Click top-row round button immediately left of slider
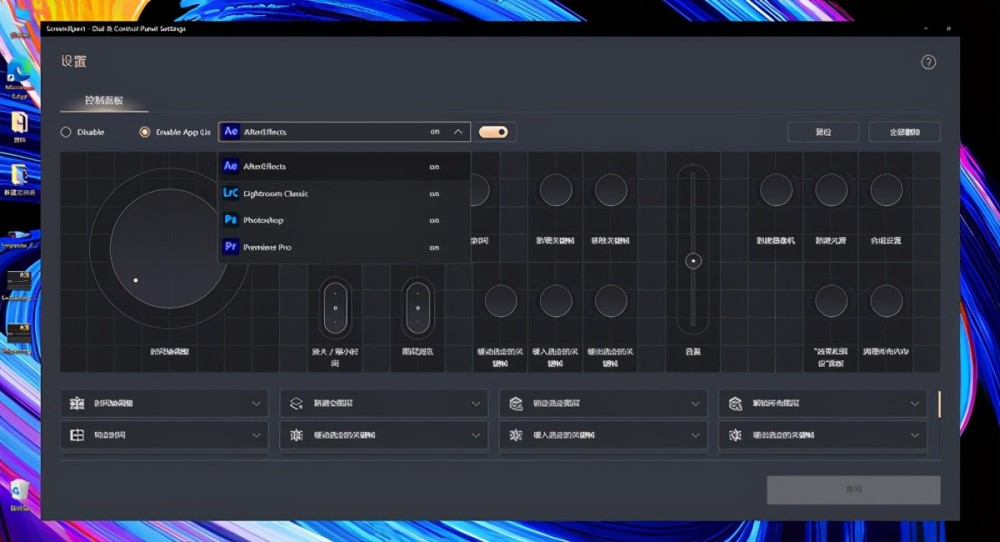 pos(611,190)
